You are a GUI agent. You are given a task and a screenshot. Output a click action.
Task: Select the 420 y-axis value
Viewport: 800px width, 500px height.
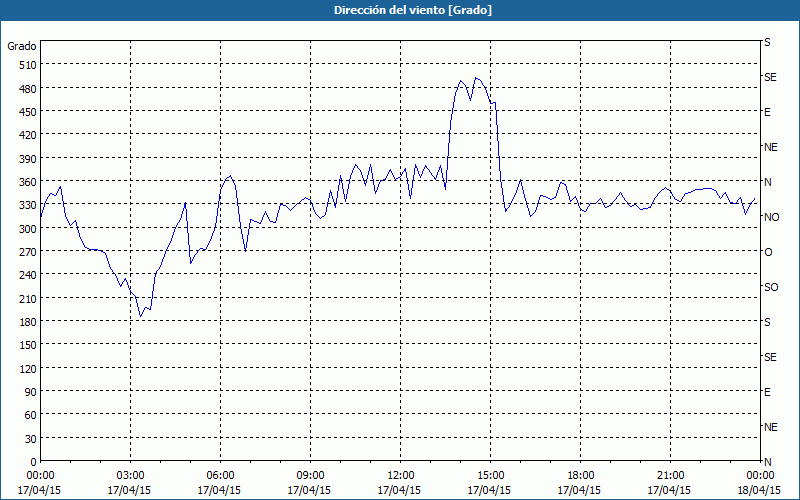click(x=28, y=135)
